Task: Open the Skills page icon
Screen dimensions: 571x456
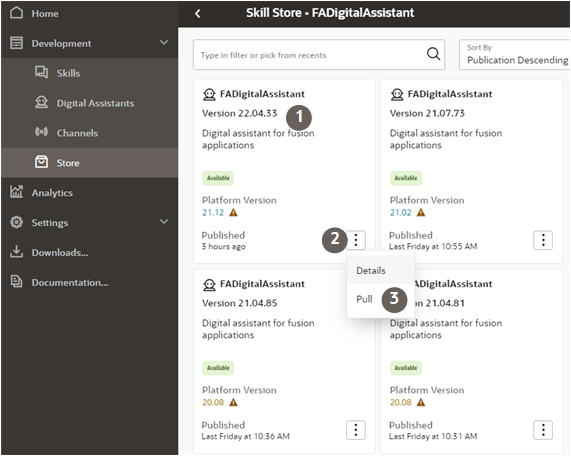Action: pos(41,72)
